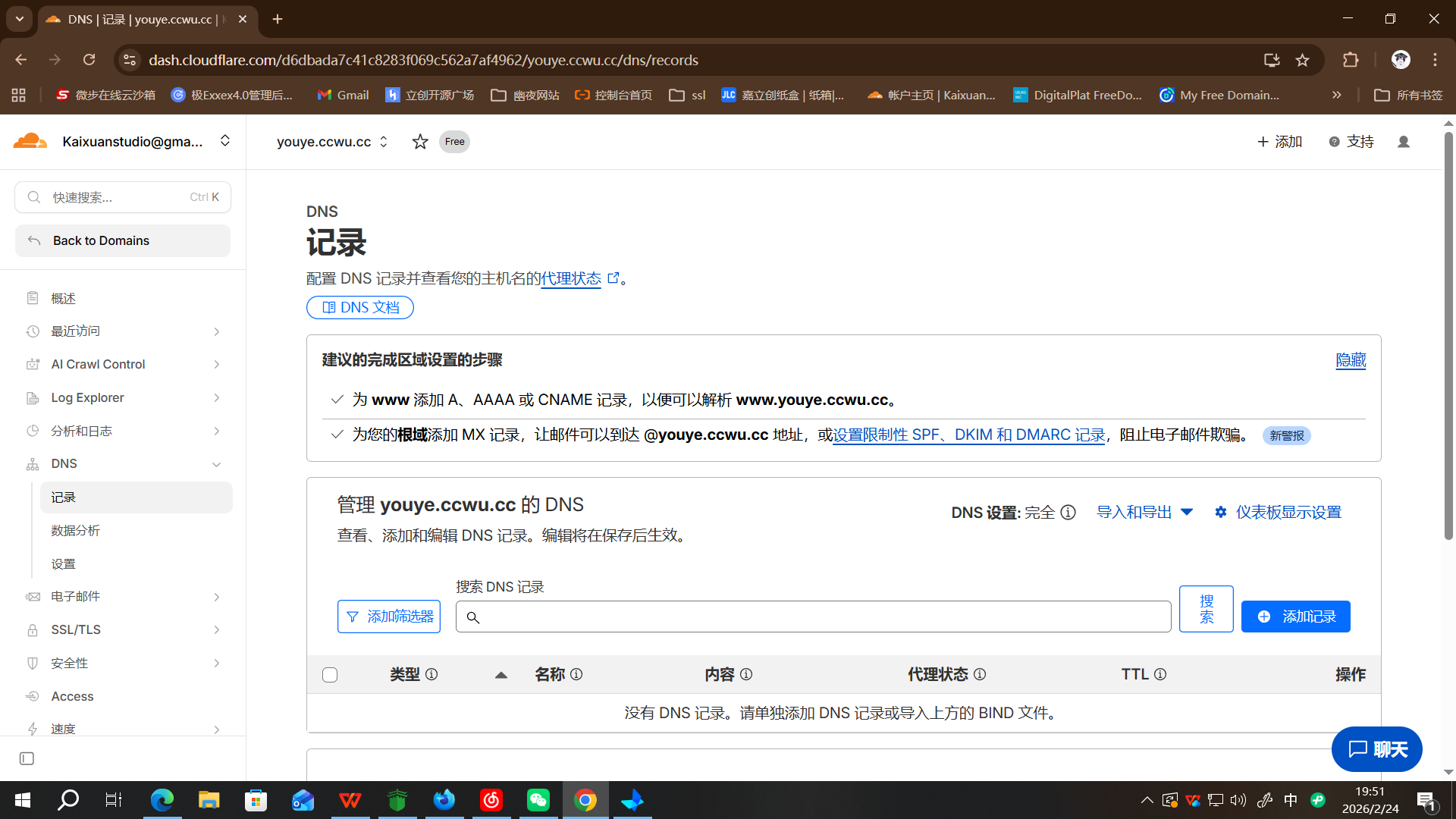Screen dimensions: 1456x819
Task: Select the 概述 sidebar item
Action: point(64,298)
